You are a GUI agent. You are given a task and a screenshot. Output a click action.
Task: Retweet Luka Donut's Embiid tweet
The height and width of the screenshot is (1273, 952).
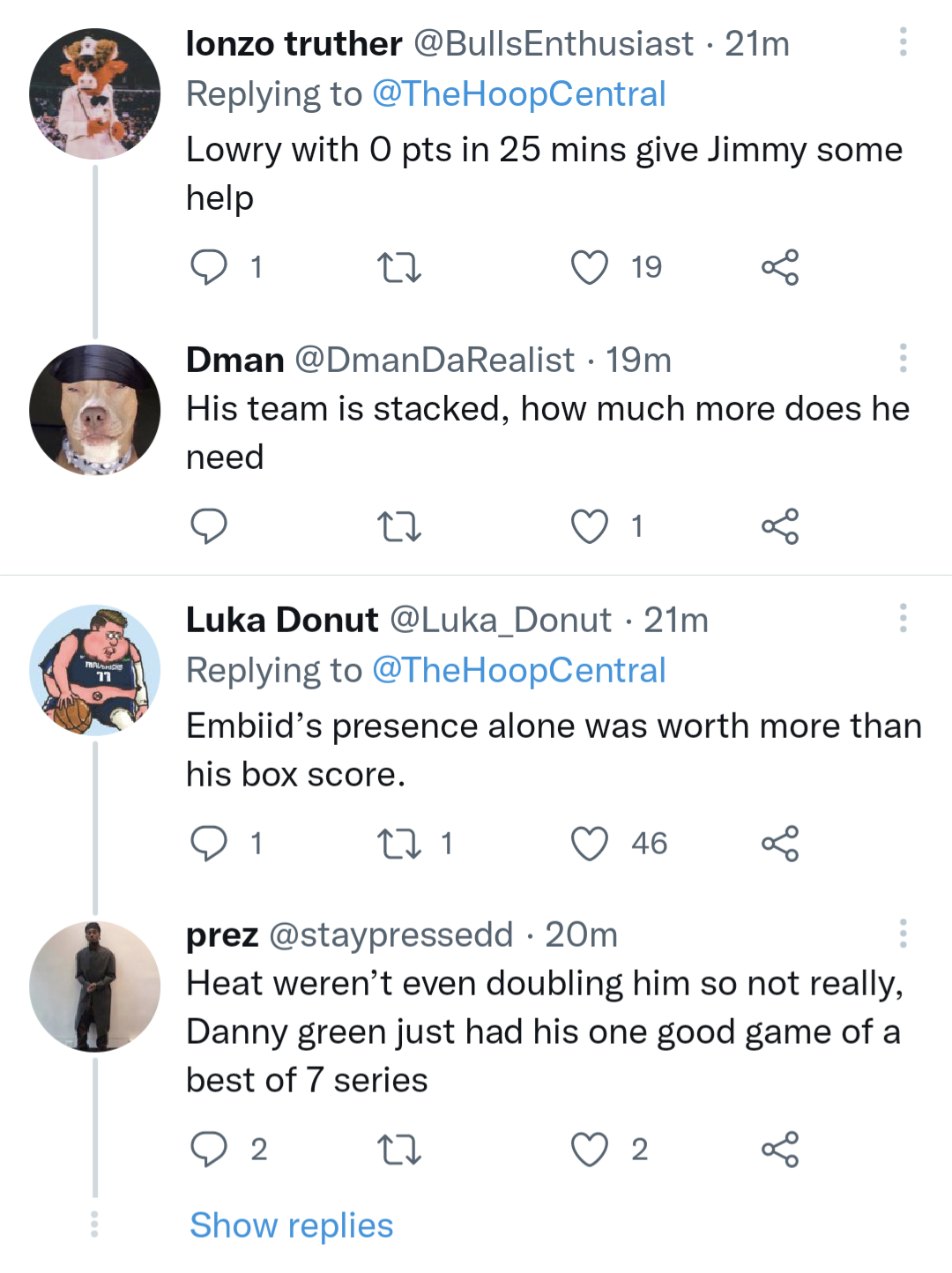398,844
